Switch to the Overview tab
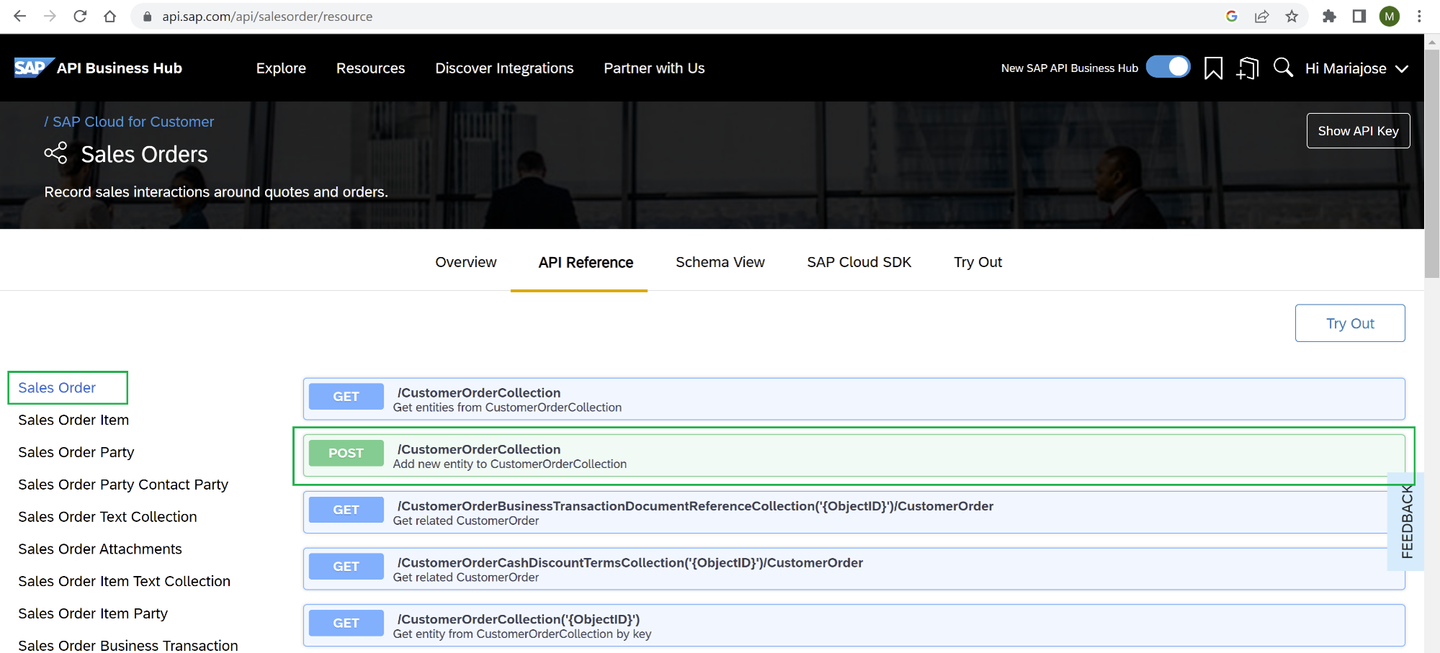This screenshot has width=1440, height=653. tap(466, 262)
